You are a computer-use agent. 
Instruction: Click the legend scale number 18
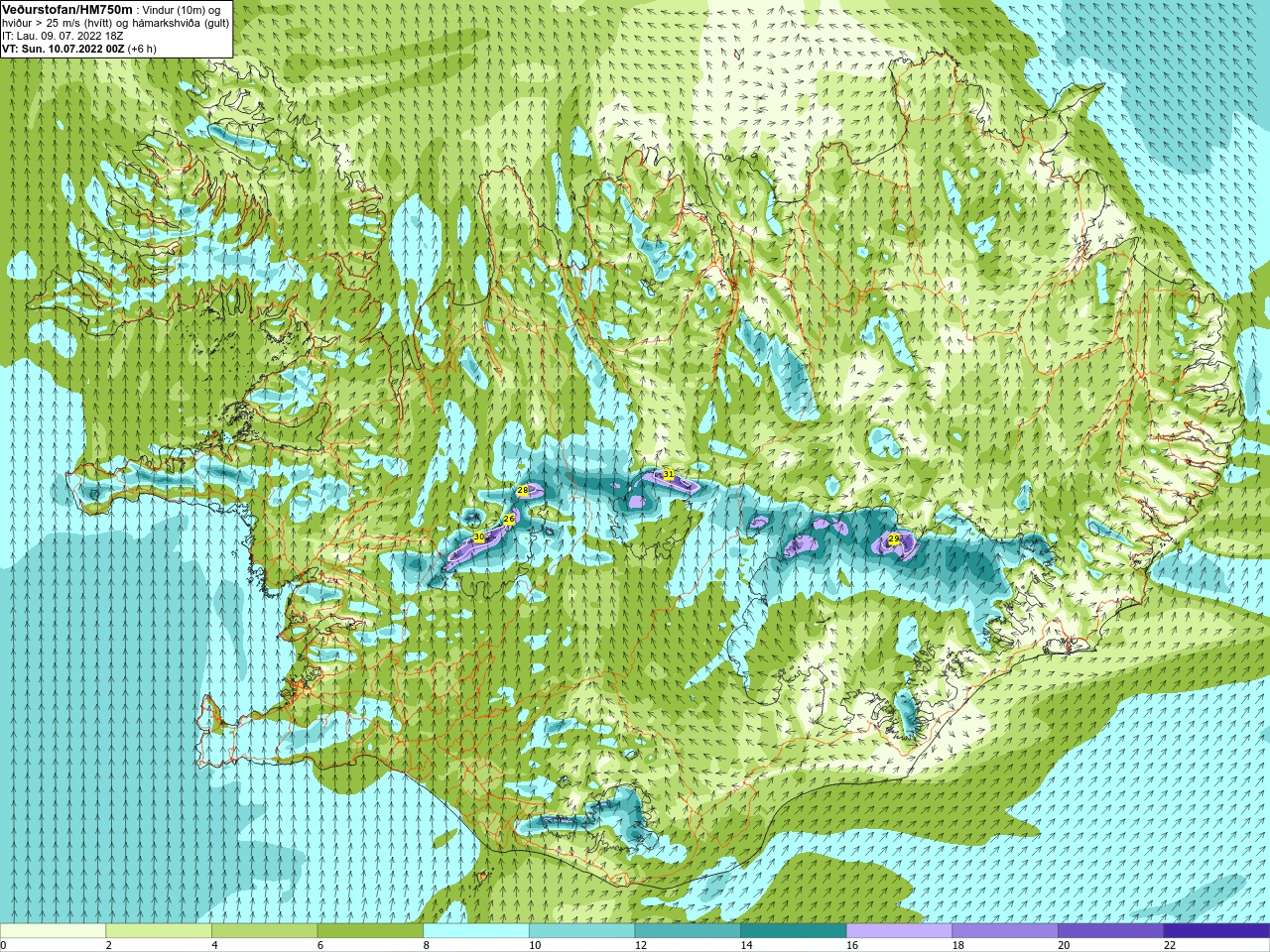point(958,945)
